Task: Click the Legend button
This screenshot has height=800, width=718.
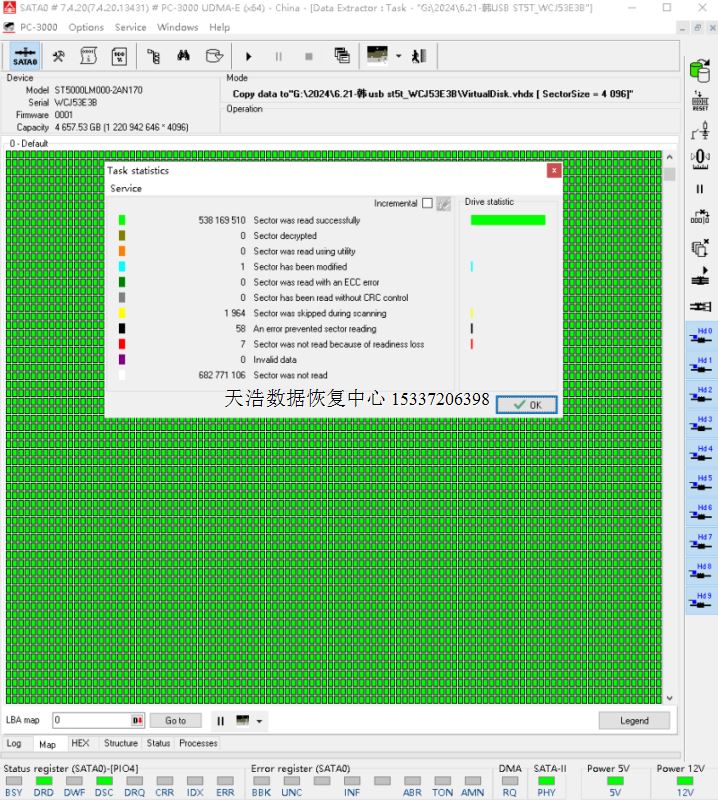Action: tap(634, 720)
